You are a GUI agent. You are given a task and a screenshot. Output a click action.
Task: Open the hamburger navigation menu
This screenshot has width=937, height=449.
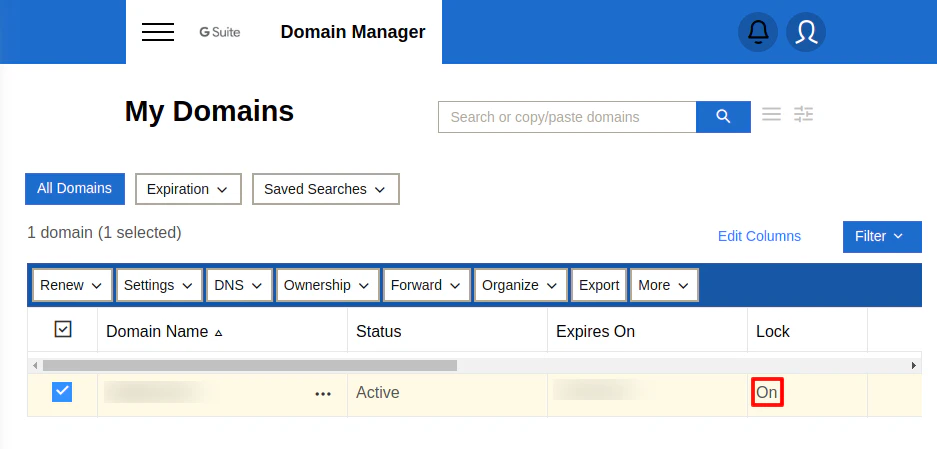(x=158, y=32)
